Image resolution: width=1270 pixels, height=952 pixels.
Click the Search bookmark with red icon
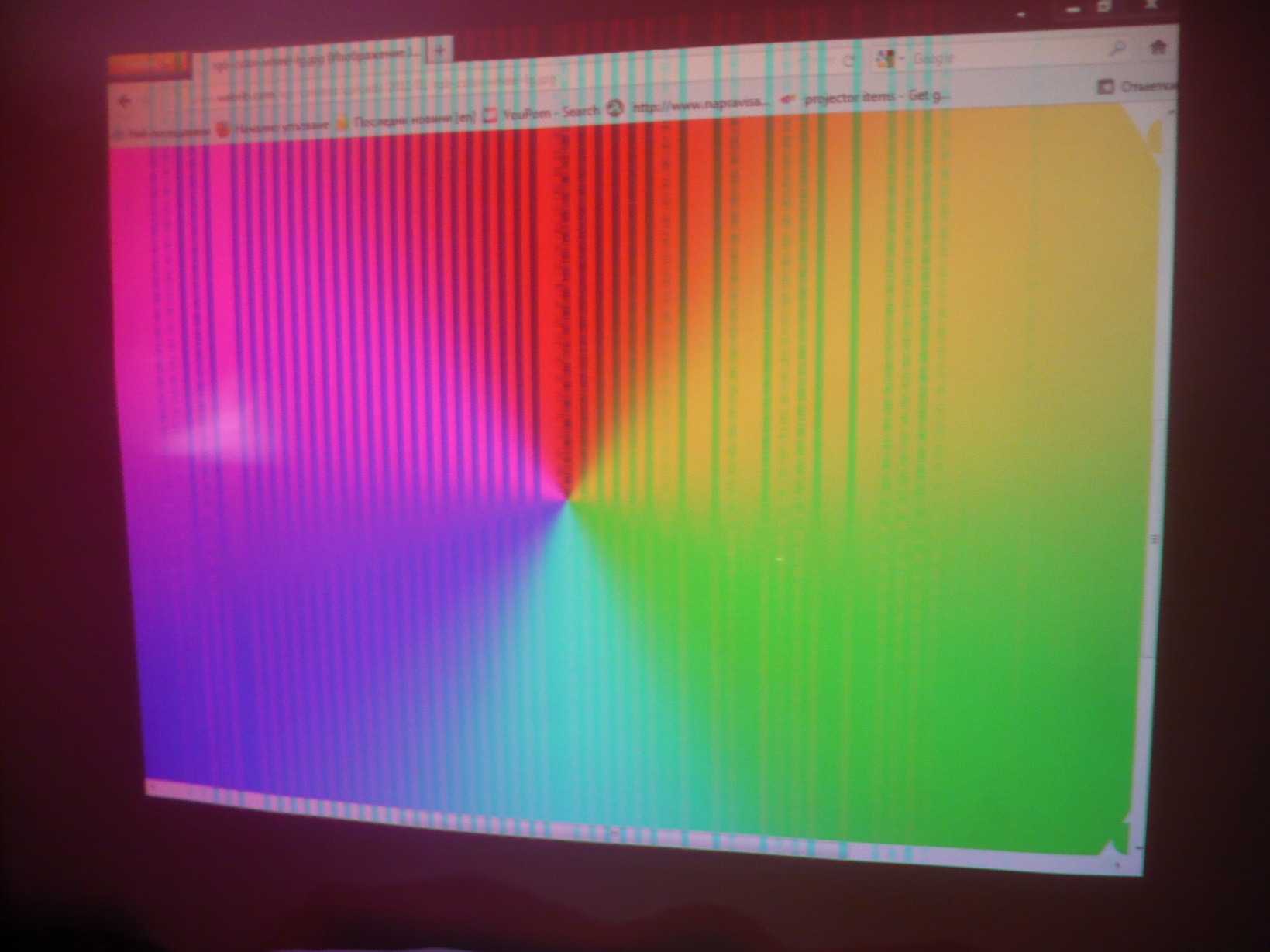pos(542,113)
